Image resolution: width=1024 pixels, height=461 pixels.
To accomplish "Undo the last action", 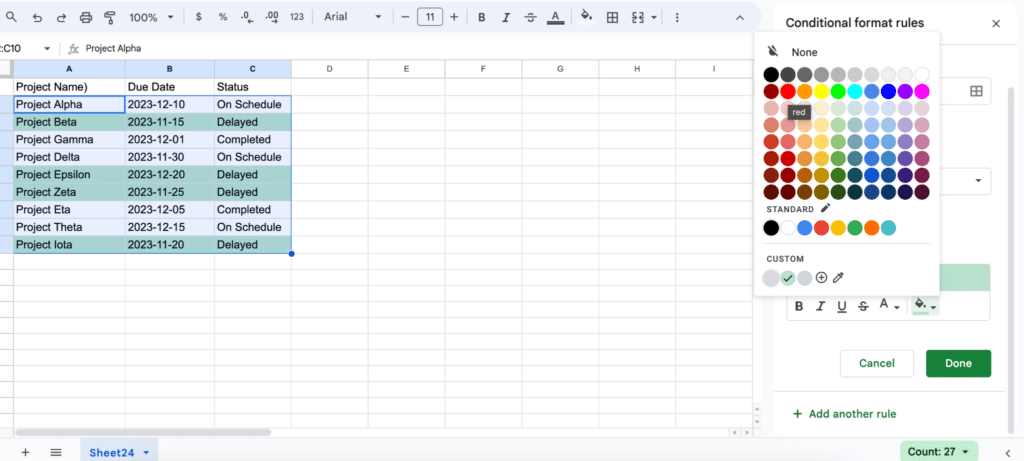I will [37, 18].
